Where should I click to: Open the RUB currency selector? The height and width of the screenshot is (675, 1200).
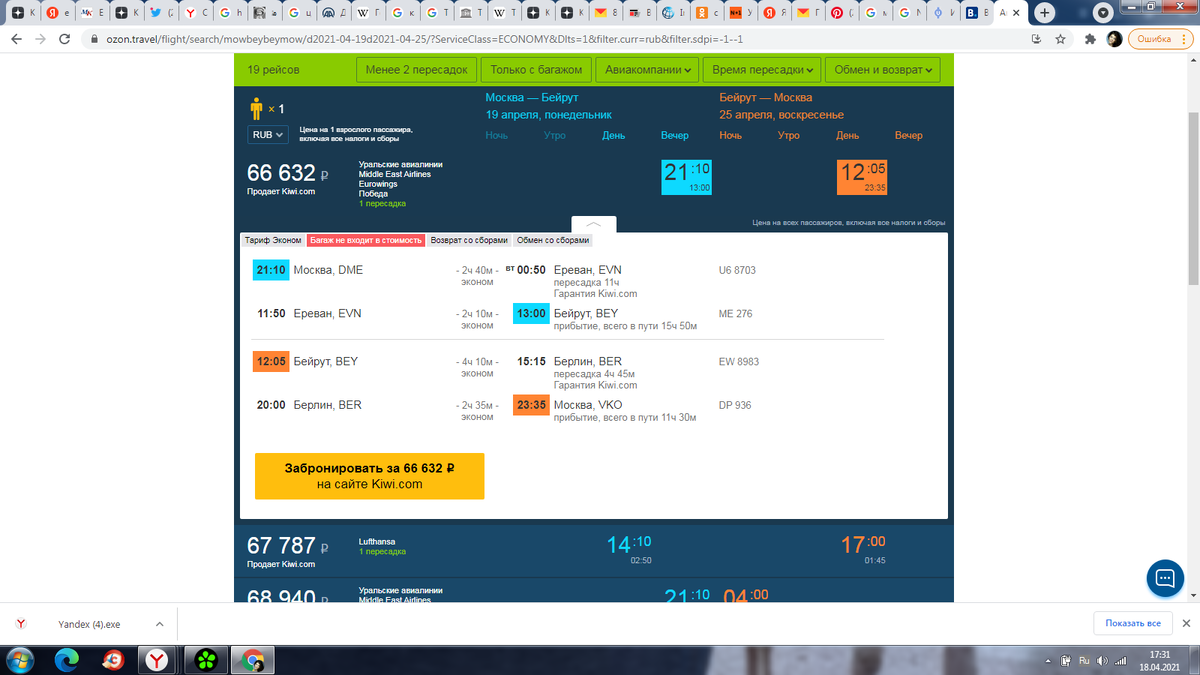tap(268, 134)
